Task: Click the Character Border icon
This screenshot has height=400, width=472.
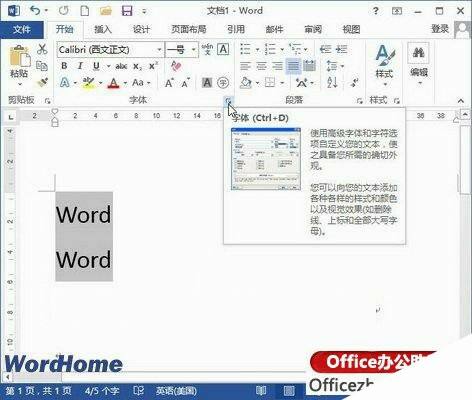Action: coord(223,49)
